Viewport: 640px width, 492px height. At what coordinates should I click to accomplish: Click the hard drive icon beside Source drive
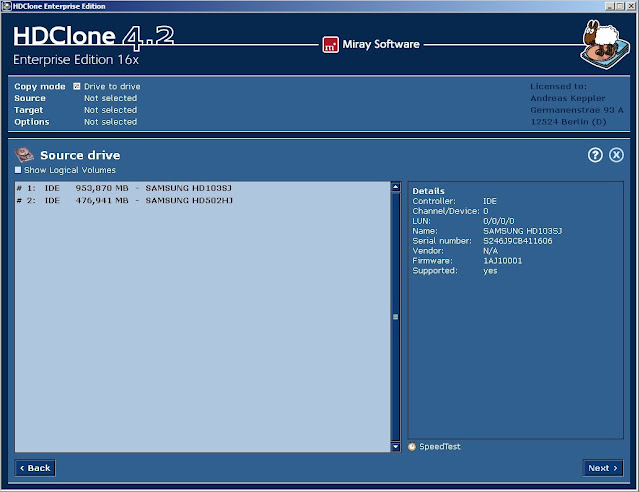(24, 155)
